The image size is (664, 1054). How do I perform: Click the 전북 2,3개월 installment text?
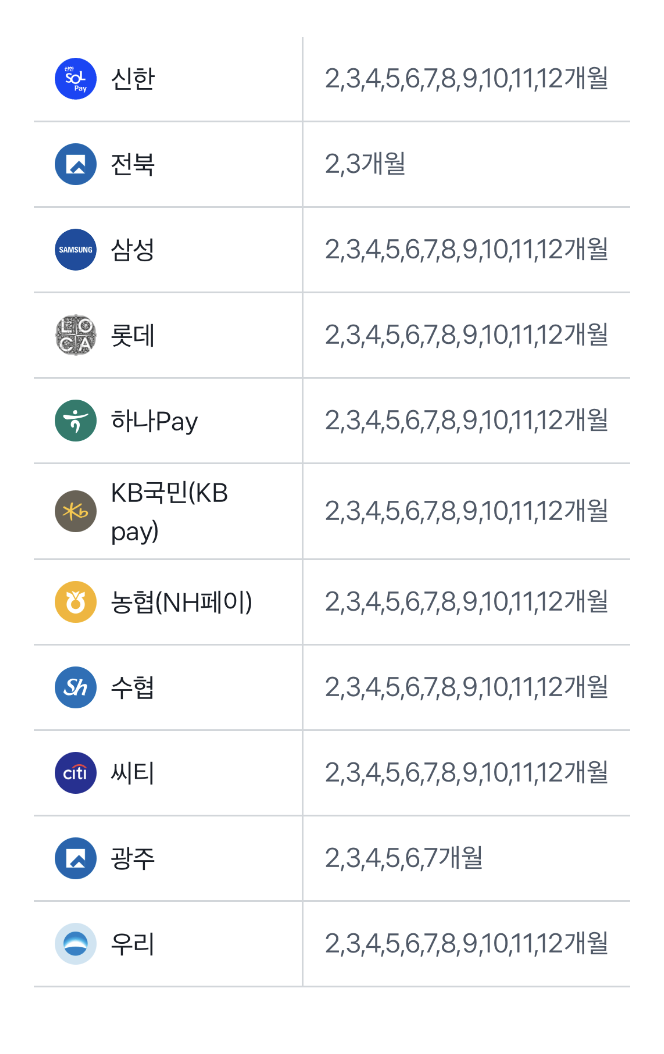pyautogui.click(x=365, y=163)
